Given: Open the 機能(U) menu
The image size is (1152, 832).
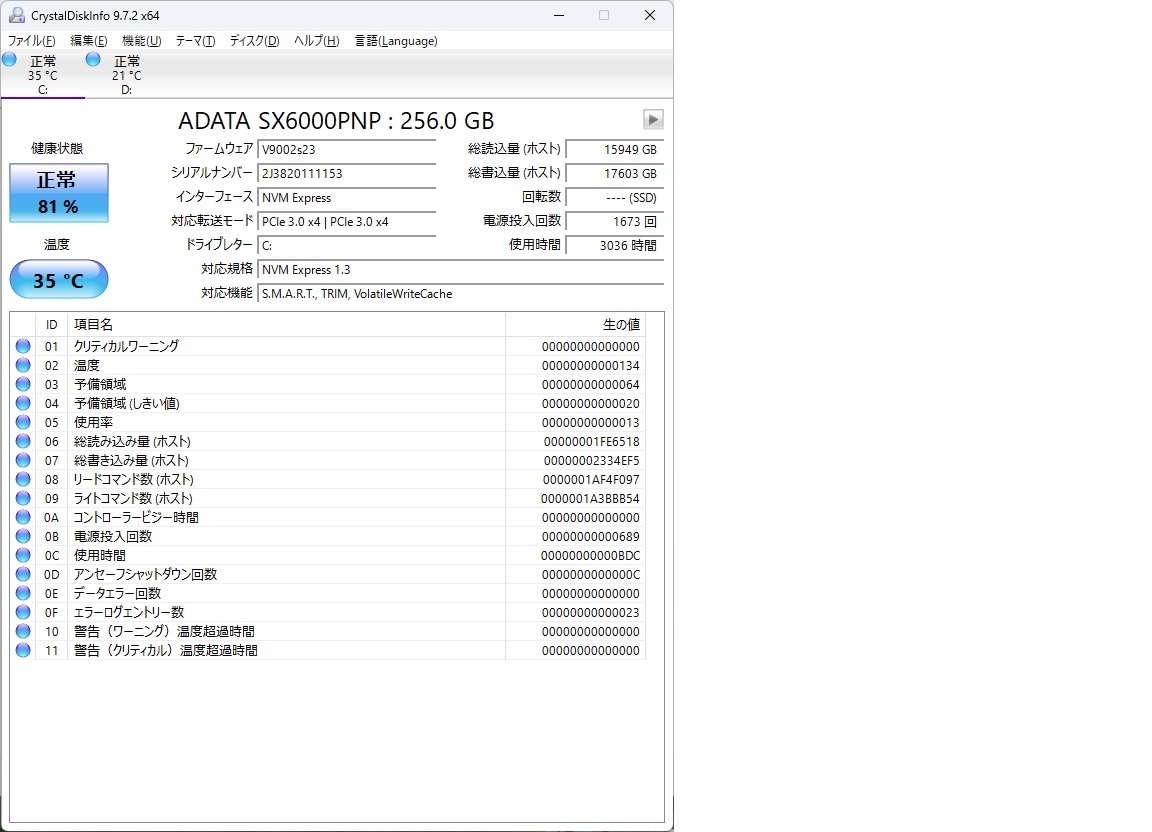Looking at the screenshot, I should click(141, 41).
